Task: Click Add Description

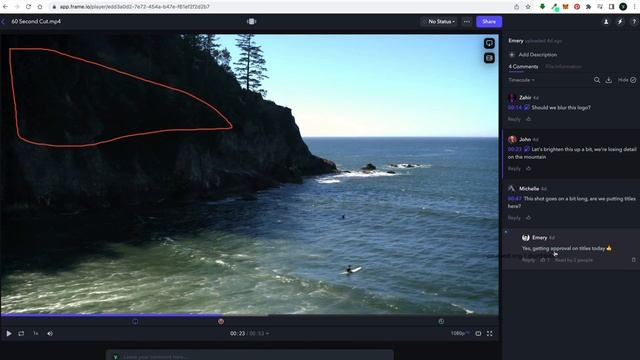Action: [x=533, y=54]
